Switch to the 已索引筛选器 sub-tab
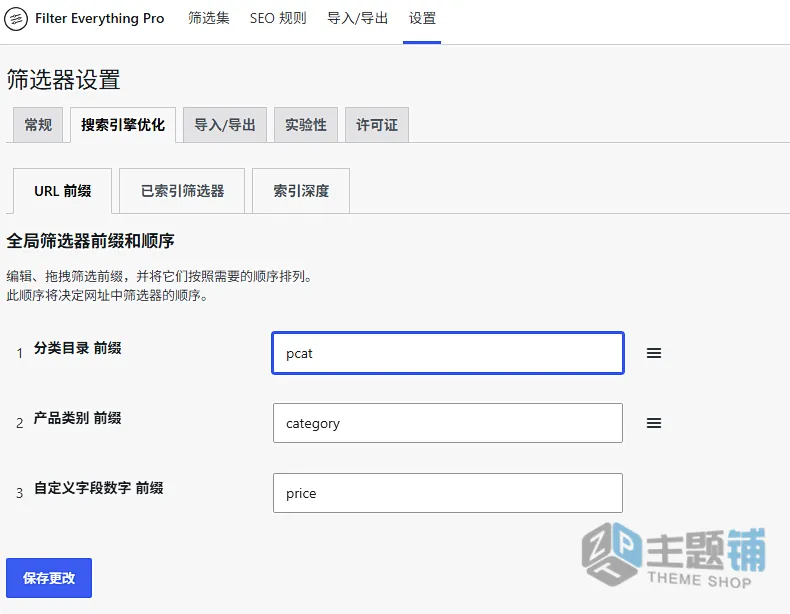The width and height of the screenshot is (790, 614). click(x=182, y=191)
